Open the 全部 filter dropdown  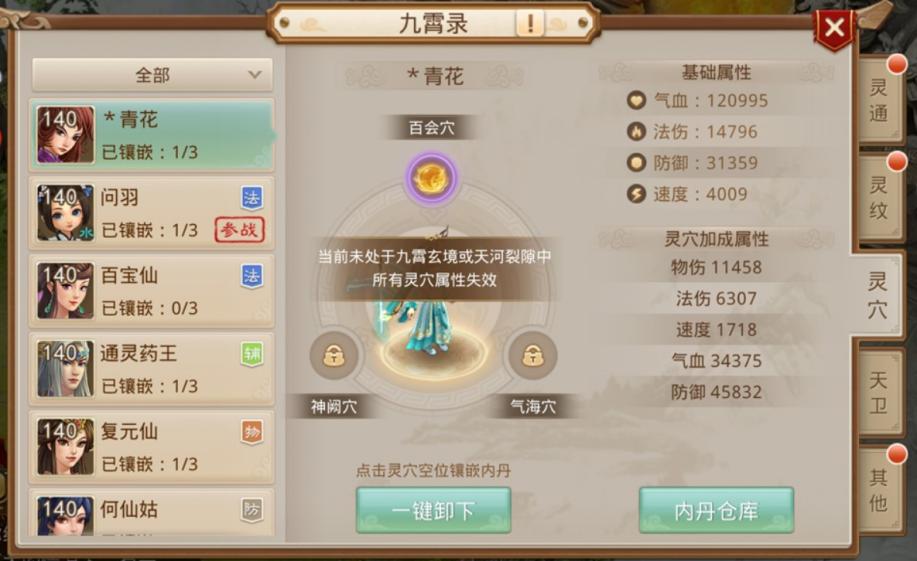152,75
